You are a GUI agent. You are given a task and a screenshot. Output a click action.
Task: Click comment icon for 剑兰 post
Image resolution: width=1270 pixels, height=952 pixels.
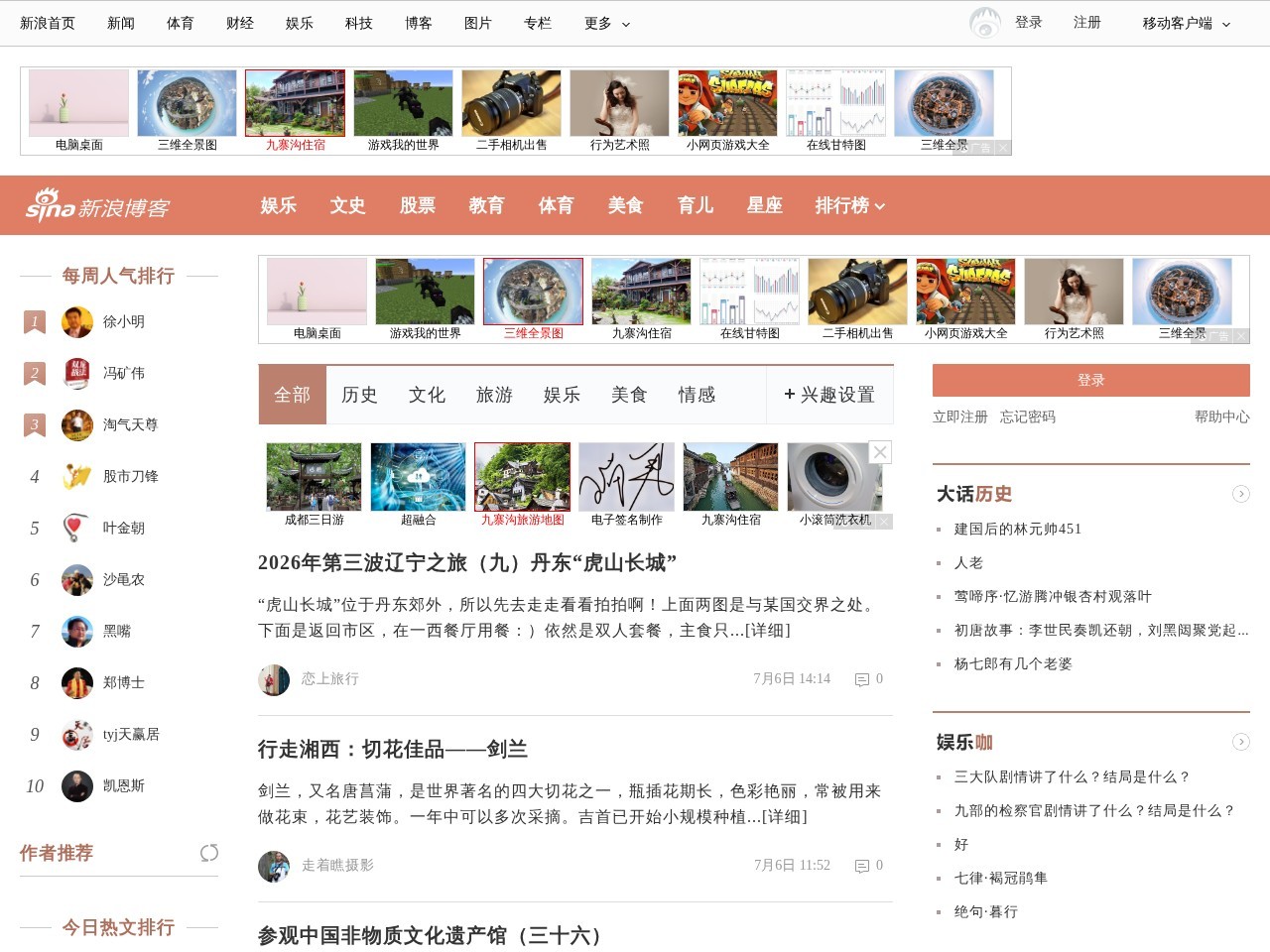pos(862,866)
